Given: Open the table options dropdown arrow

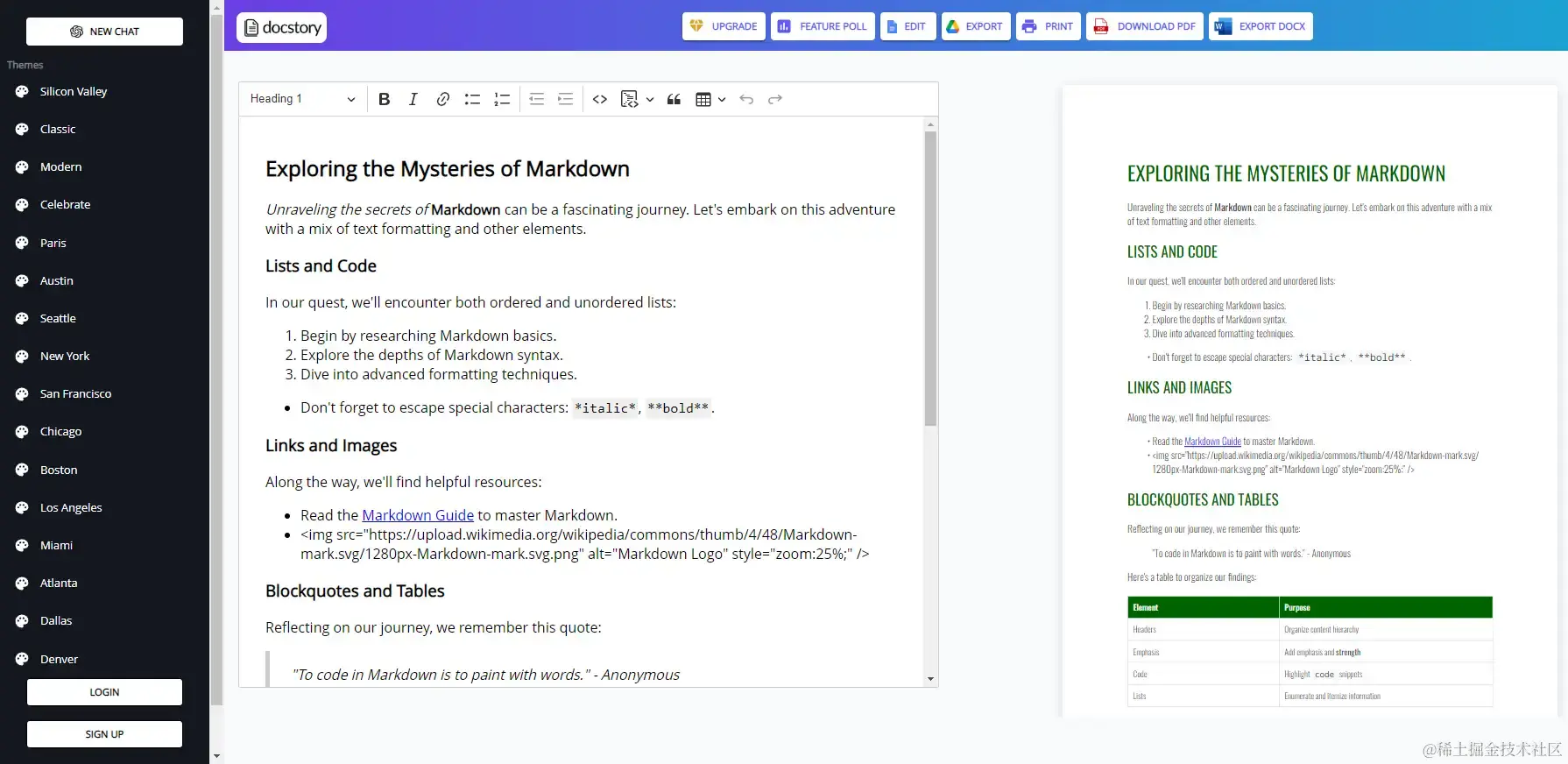Looking at the screenshot, I should (x=722, y=99).
